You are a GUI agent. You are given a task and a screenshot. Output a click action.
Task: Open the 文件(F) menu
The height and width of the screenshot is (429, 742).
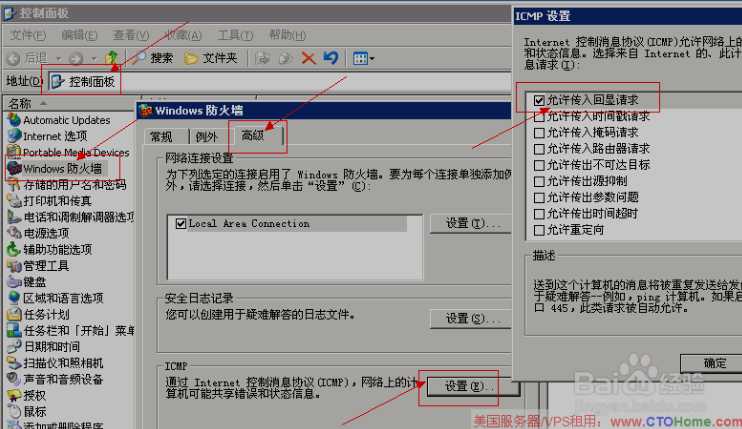[28, 35]
